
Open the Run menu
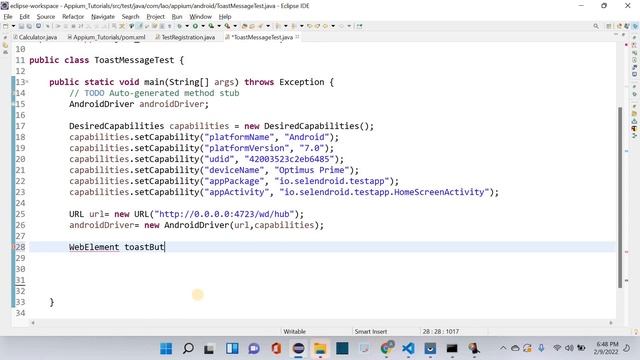click(x=177, y=16)
